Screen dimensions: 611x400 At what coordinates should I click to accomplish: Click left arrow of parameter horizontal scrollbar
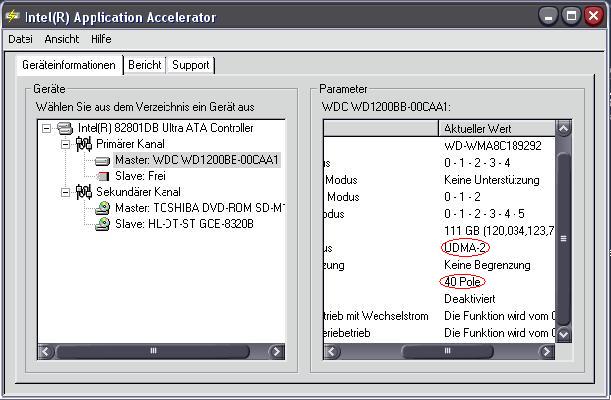pyautogui.click(x=332, y=352)
